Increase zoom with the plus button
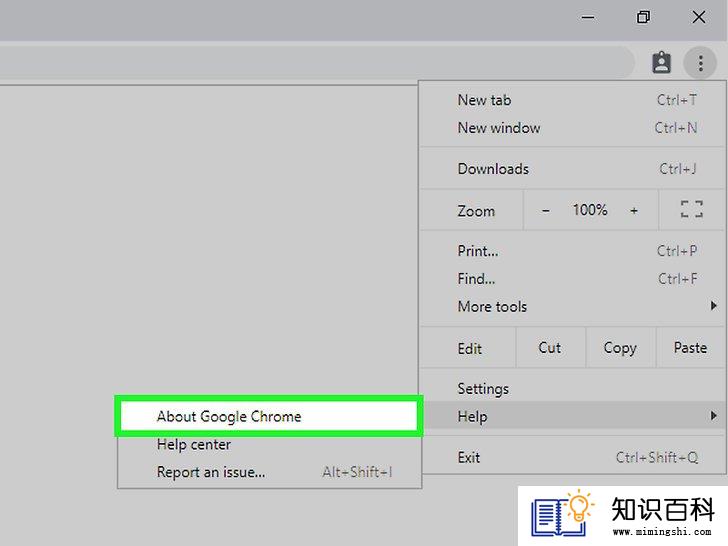This screenshot has width=728, height=546. coord(634,210)
